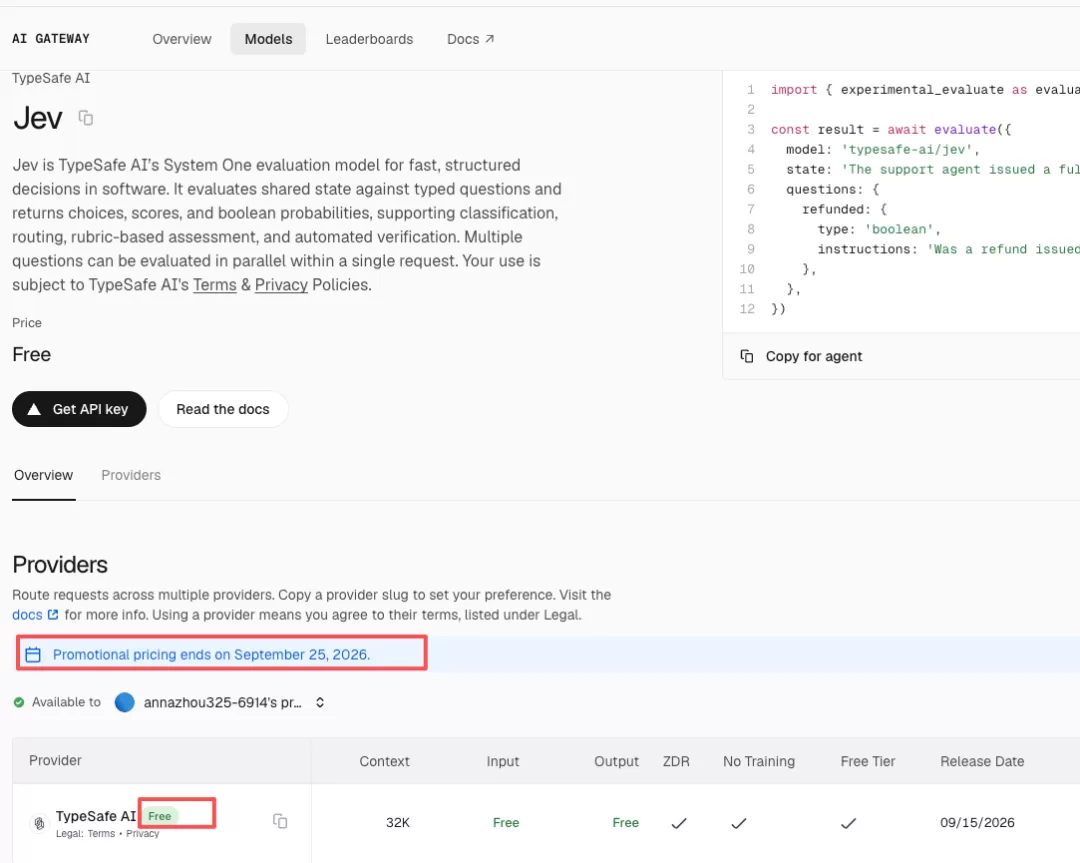The image size is (1080, 863).
Task: Open the Docs external nav link
Action: pos(470,39)
